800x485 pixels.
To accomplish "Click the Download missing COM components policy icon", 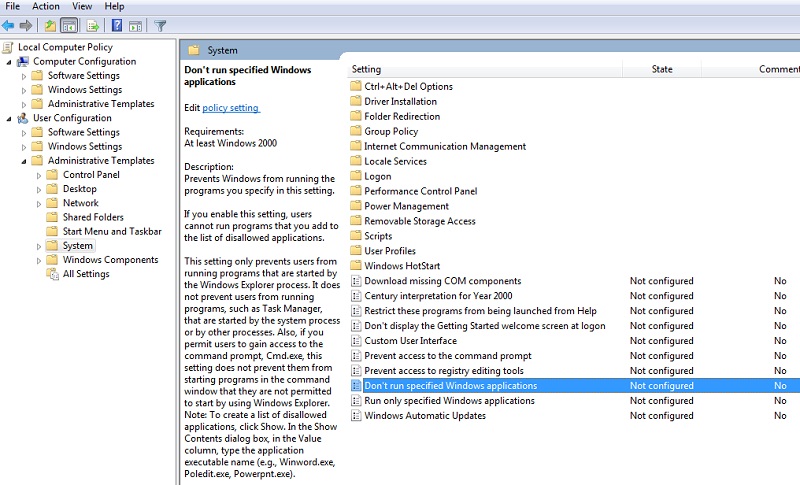I will click(x=356, y=280).
